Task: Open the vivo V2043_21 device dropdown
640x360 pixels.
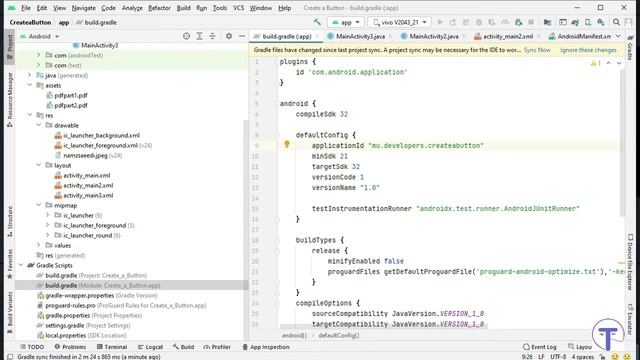Action: [400, 22]
